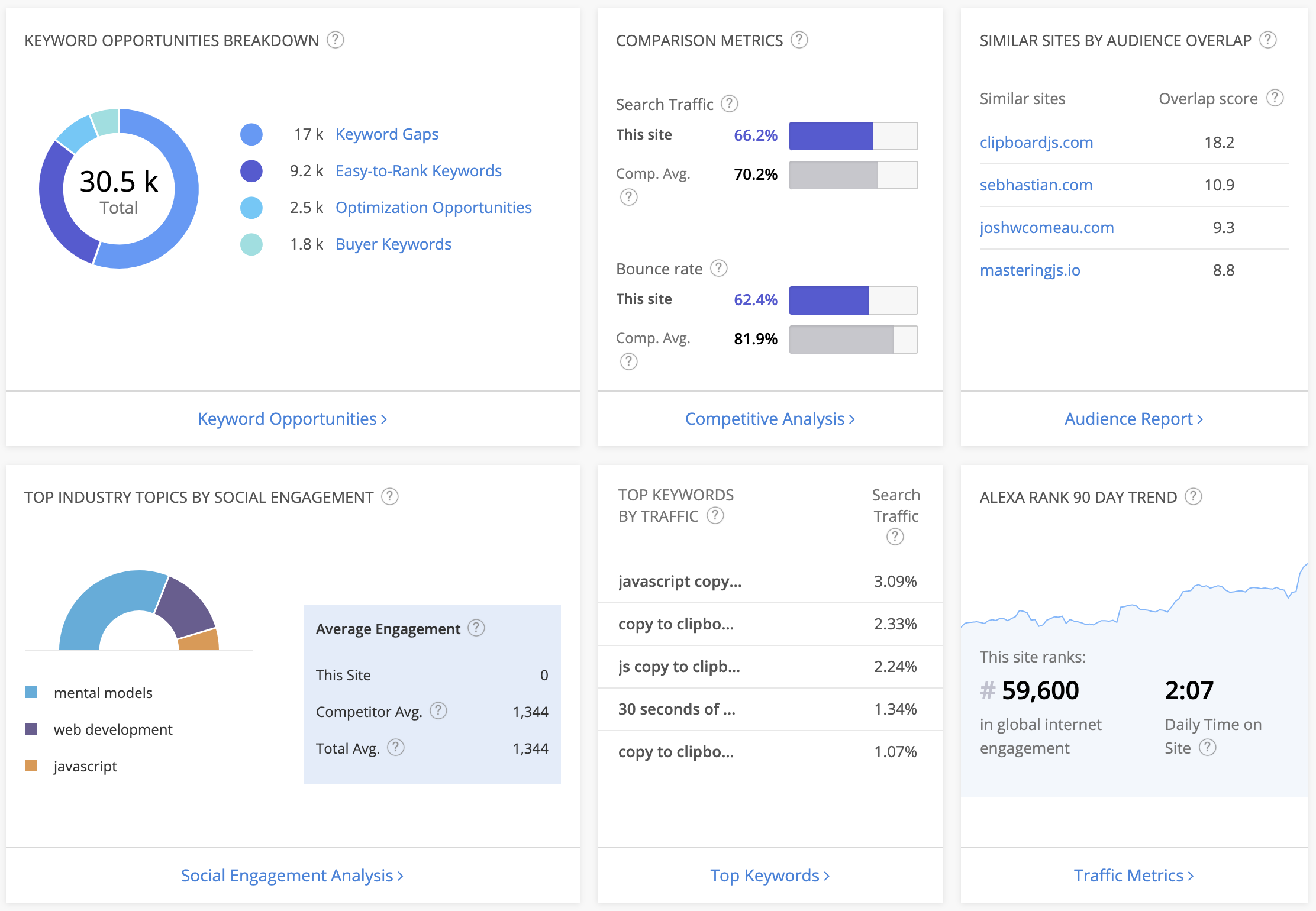
Task: Open the Keyword Gaps link
Action: coord(386,134)
